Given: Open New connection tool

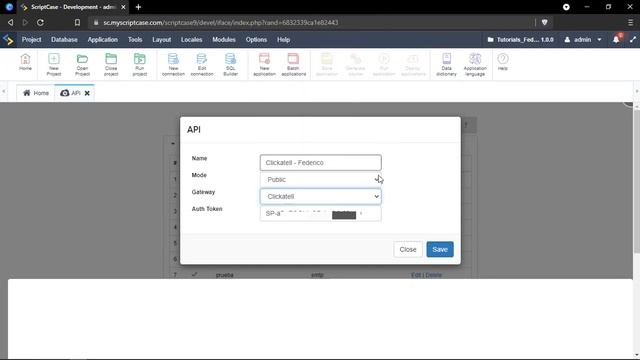Looking at the screenshot, I should click(x=173, y=64).
